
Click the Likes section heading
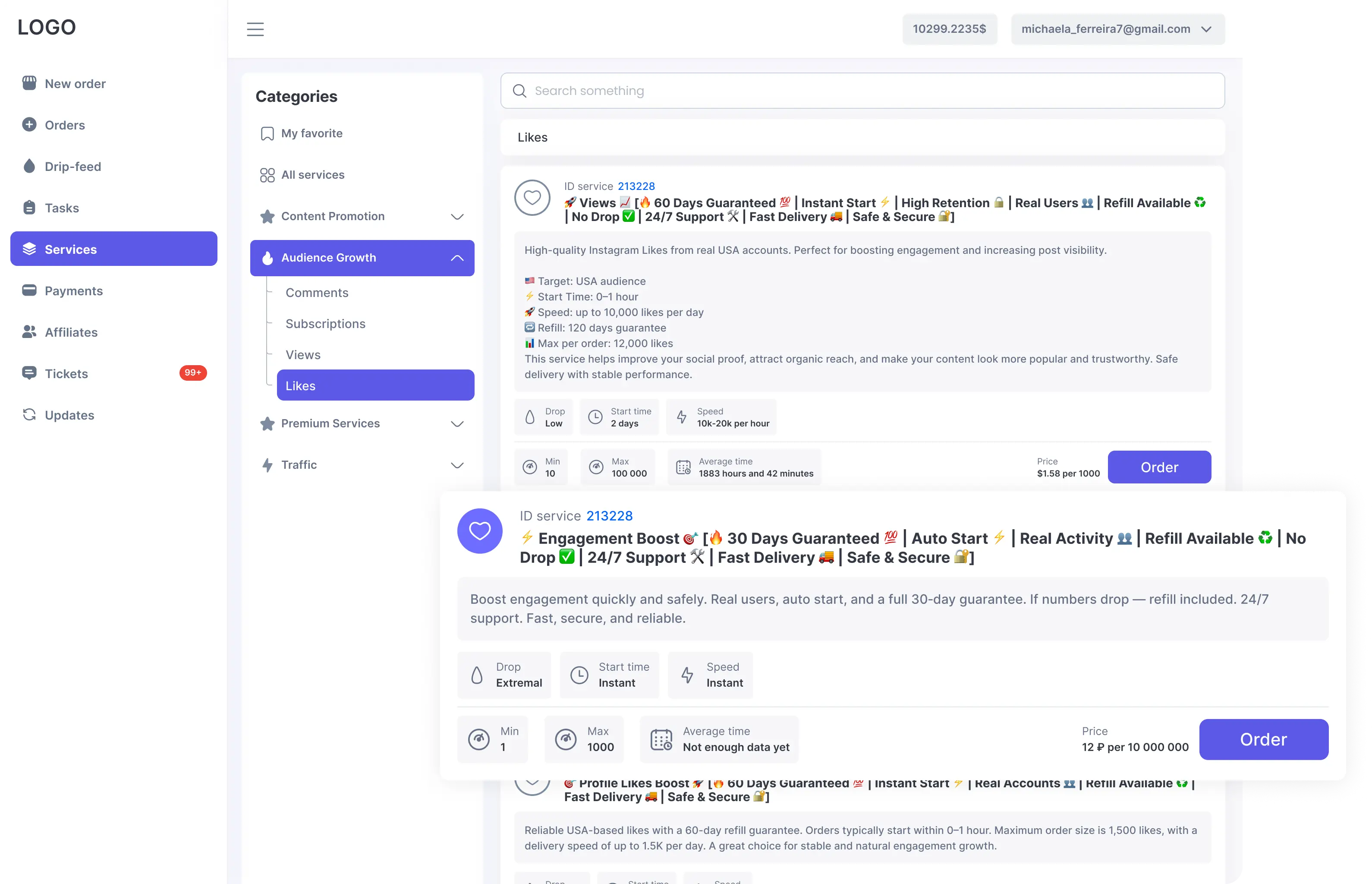532,137
